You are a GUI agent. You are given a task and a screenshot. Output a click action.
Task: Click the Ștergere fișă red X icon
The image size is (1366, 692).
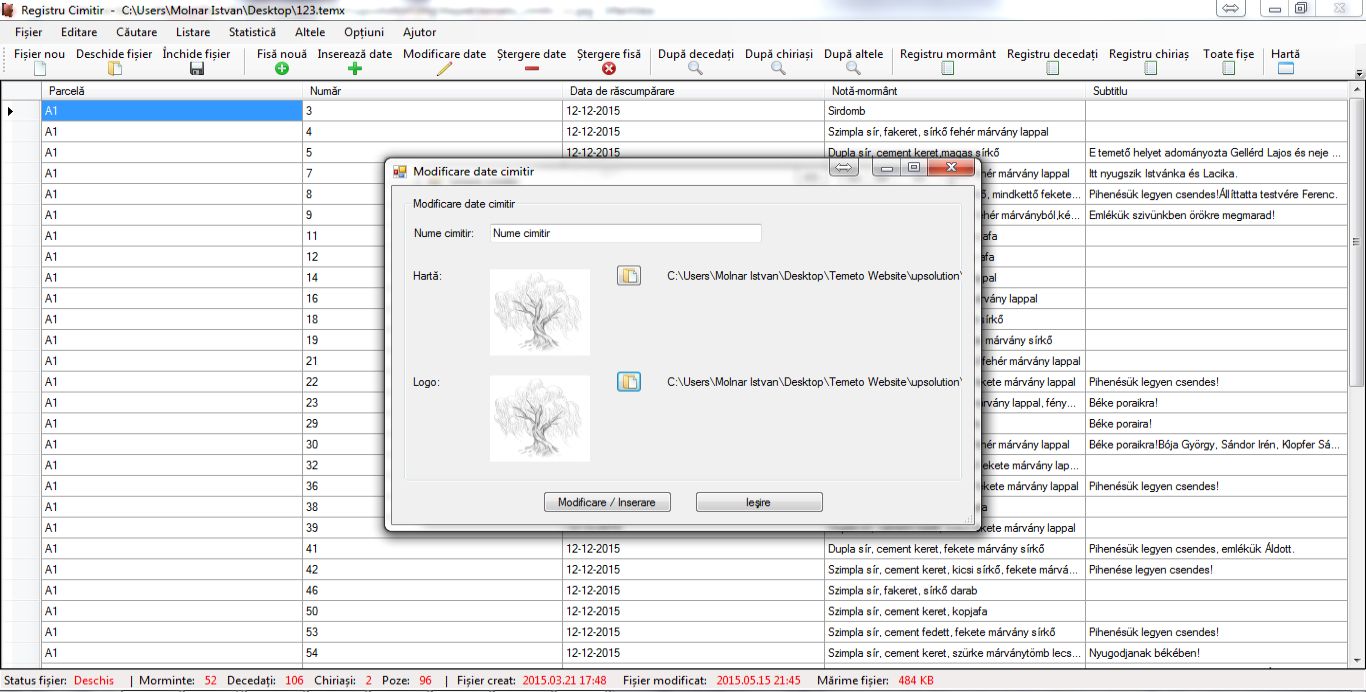(x=609, y=68)
